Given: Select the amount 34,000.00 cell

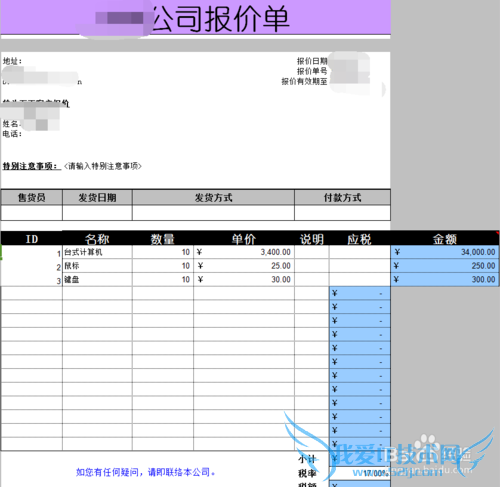Looking at the screenshot, I should pyautogui.click(x=445, y=252).
